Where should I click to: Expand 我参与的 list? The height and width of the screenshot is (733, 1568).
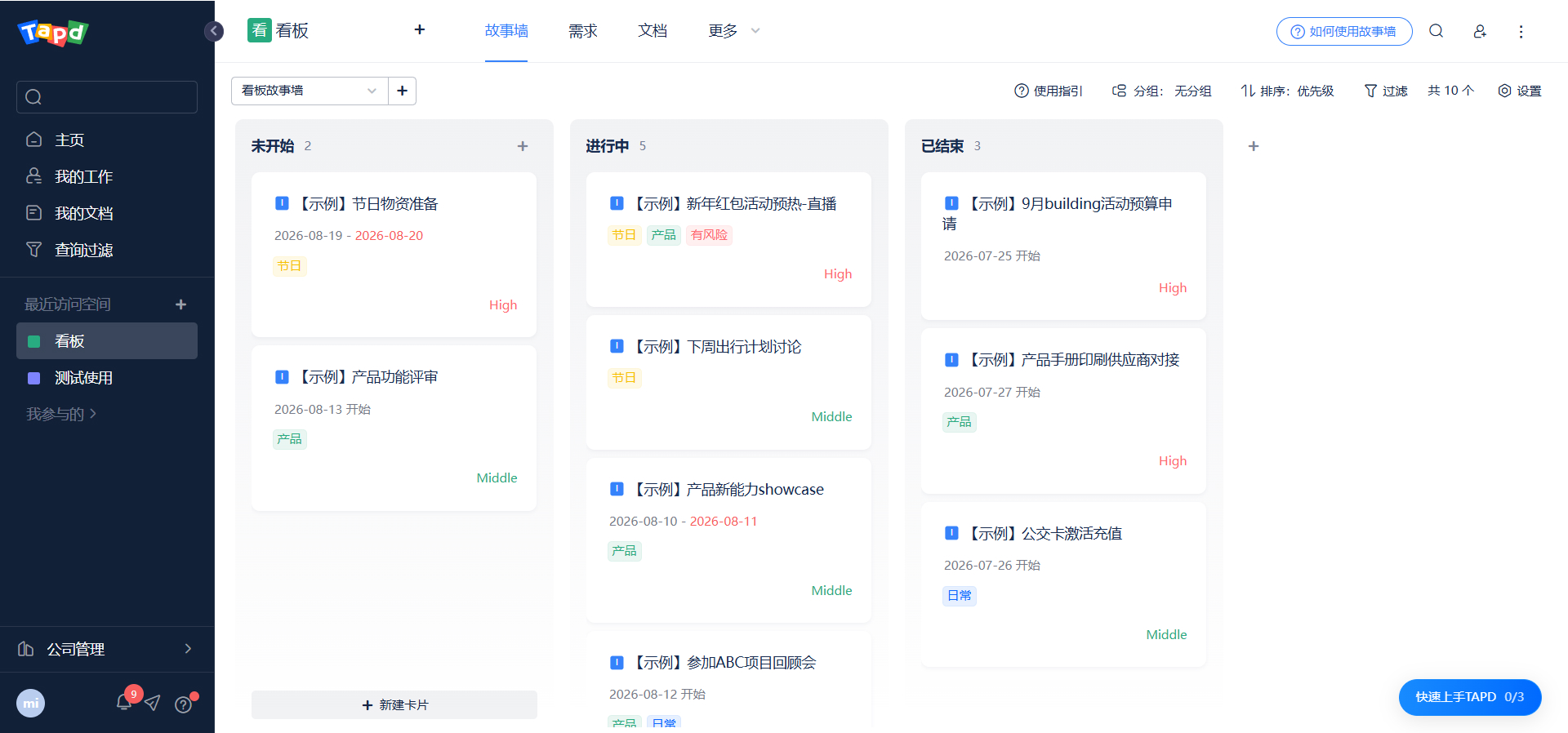pyautogui.click(x=61, y=414)
